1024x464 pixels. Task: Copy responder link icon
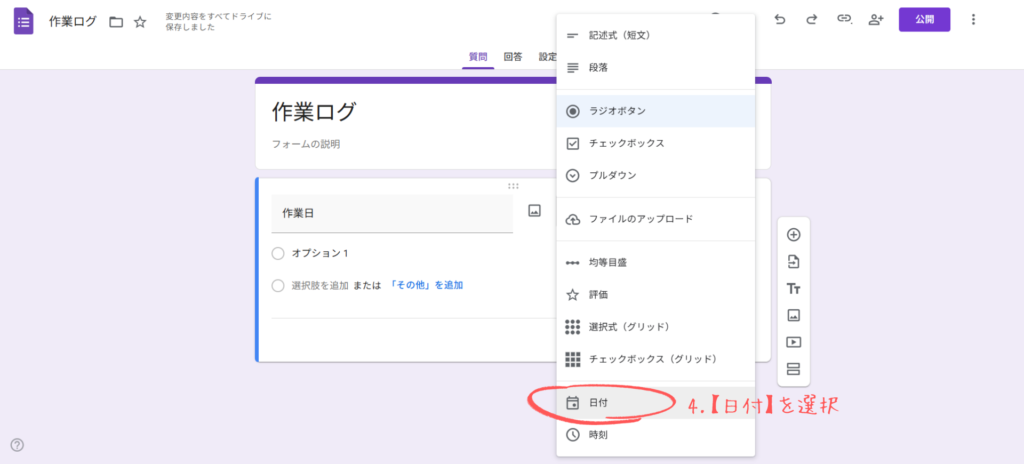click(x=844, y=20)
